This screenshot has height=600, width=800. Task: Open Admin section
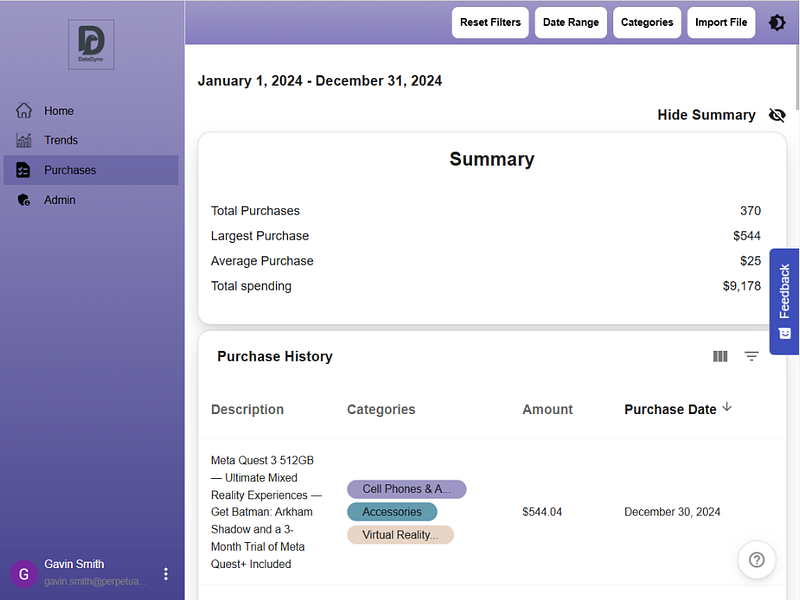(91, 200)
